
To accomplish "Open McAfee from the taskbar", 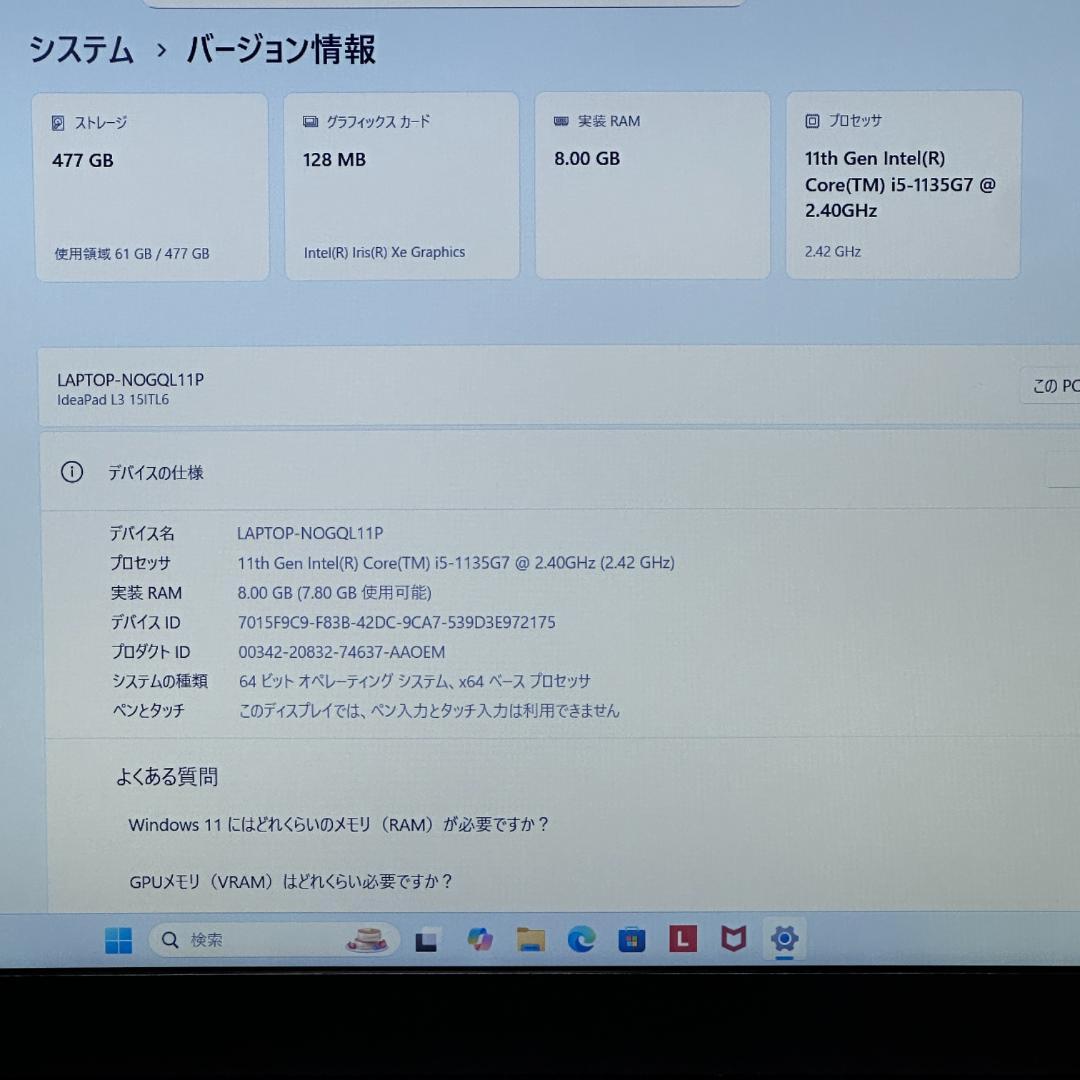I will [733, 939].
